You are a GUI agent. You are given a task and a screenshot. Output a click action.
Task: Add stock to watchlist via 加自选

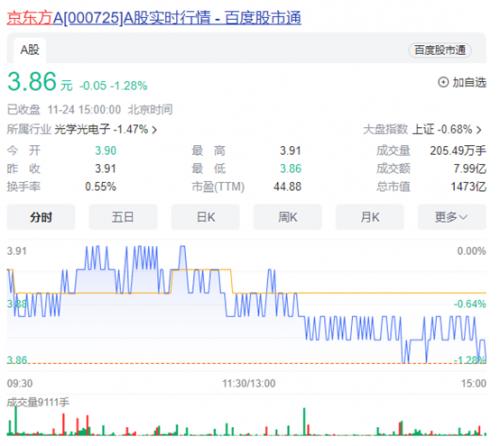(x=462, y=82)
